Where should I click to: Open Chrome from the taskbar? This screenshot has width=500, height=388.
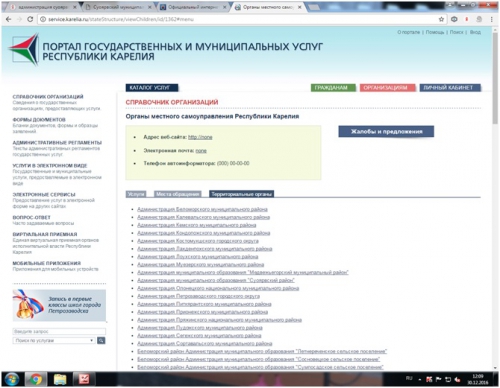point(36,379)
